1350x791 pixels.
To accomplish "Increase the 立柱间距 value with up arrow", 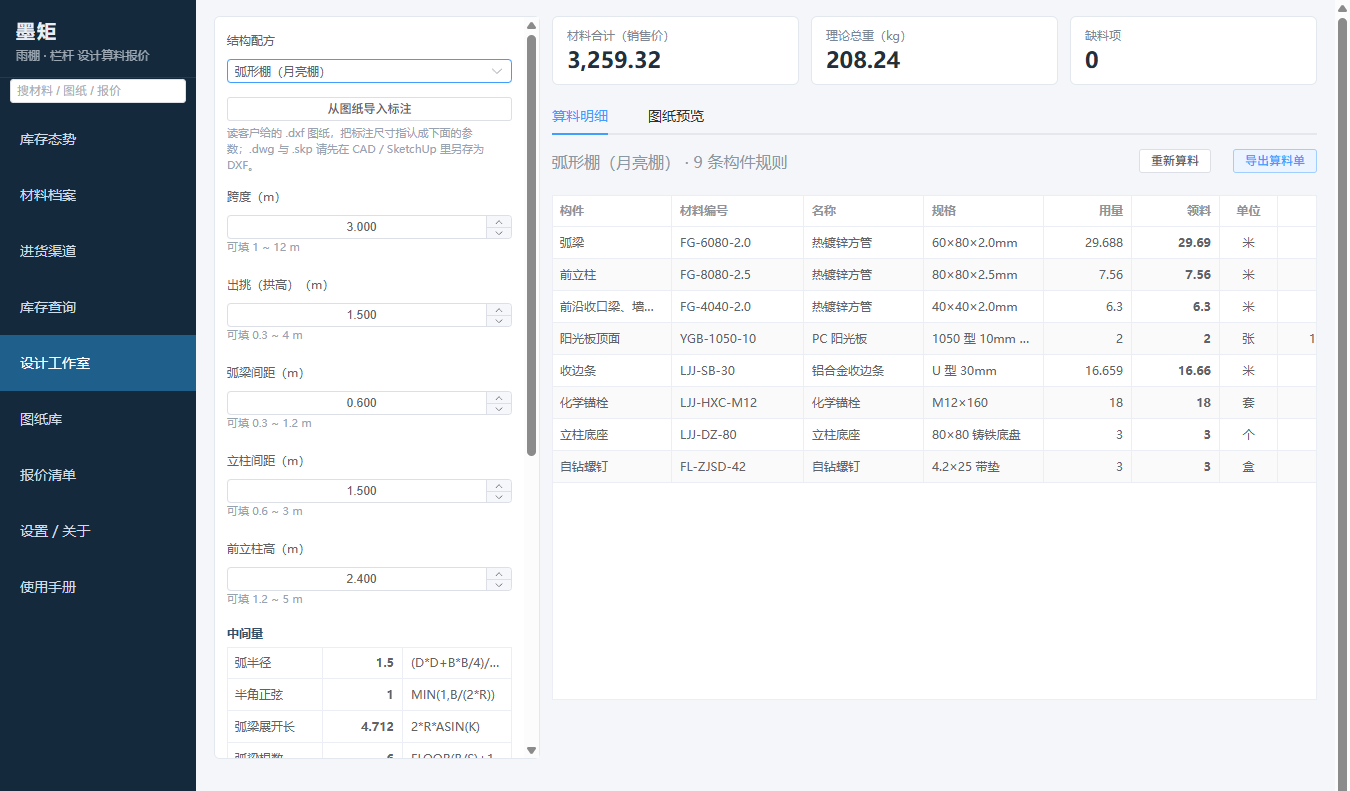I will click(x=499, y=485).
